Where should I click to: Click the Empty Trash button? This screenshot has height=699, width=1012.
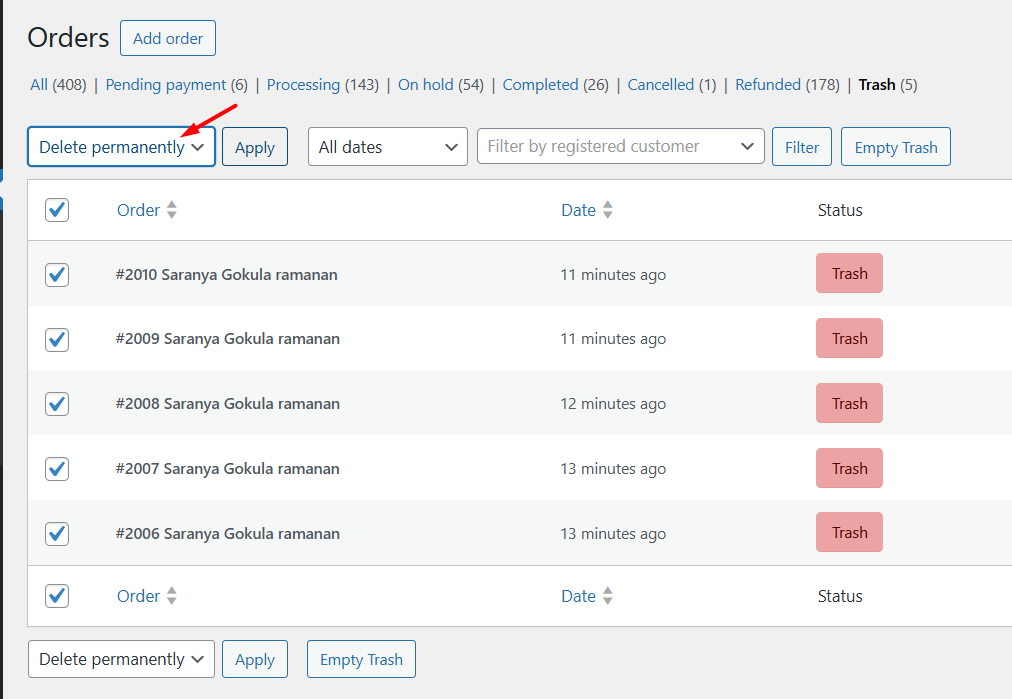pos(895,146)
